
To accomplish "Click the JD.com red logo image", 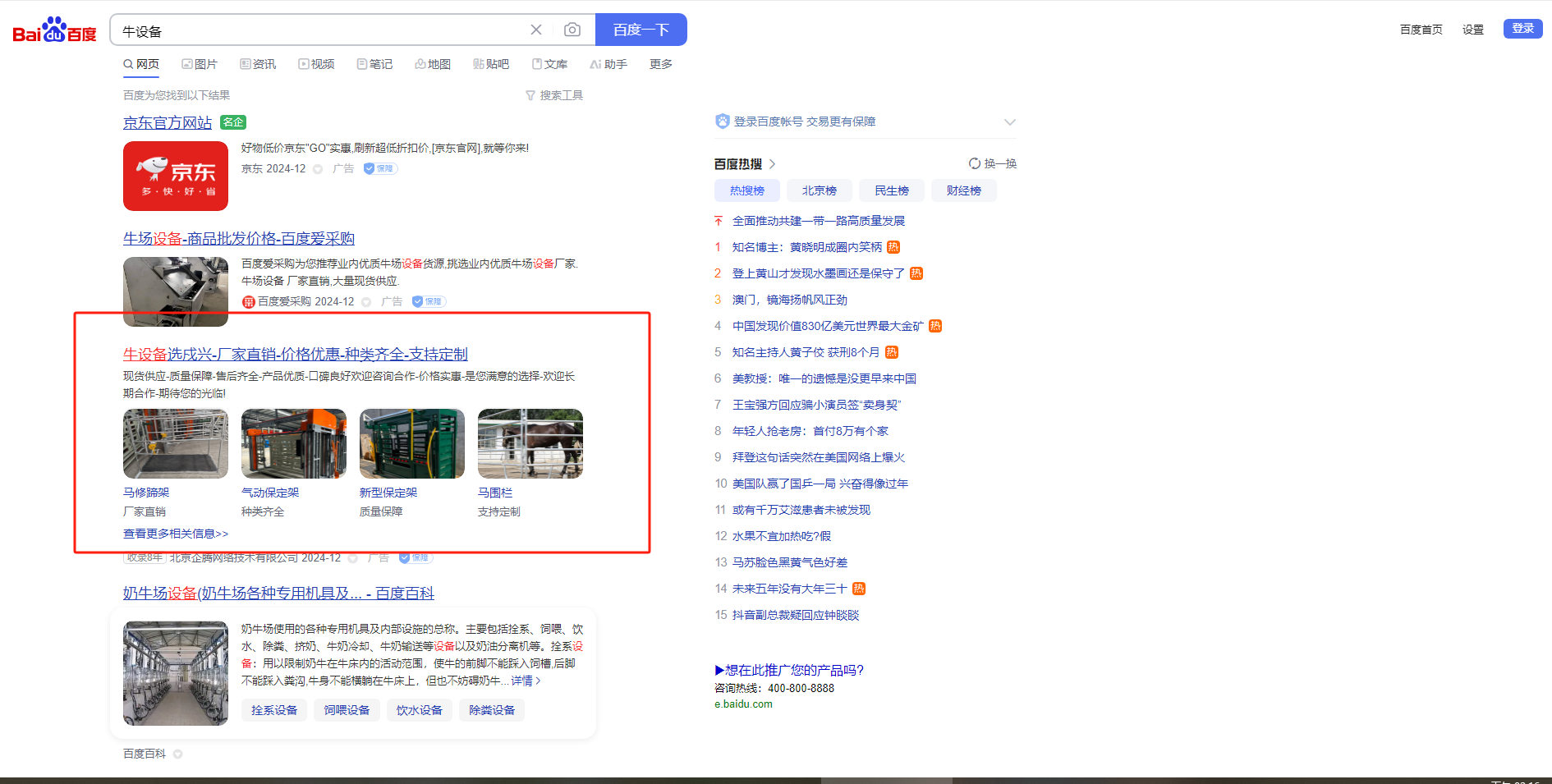I will 176,177.
